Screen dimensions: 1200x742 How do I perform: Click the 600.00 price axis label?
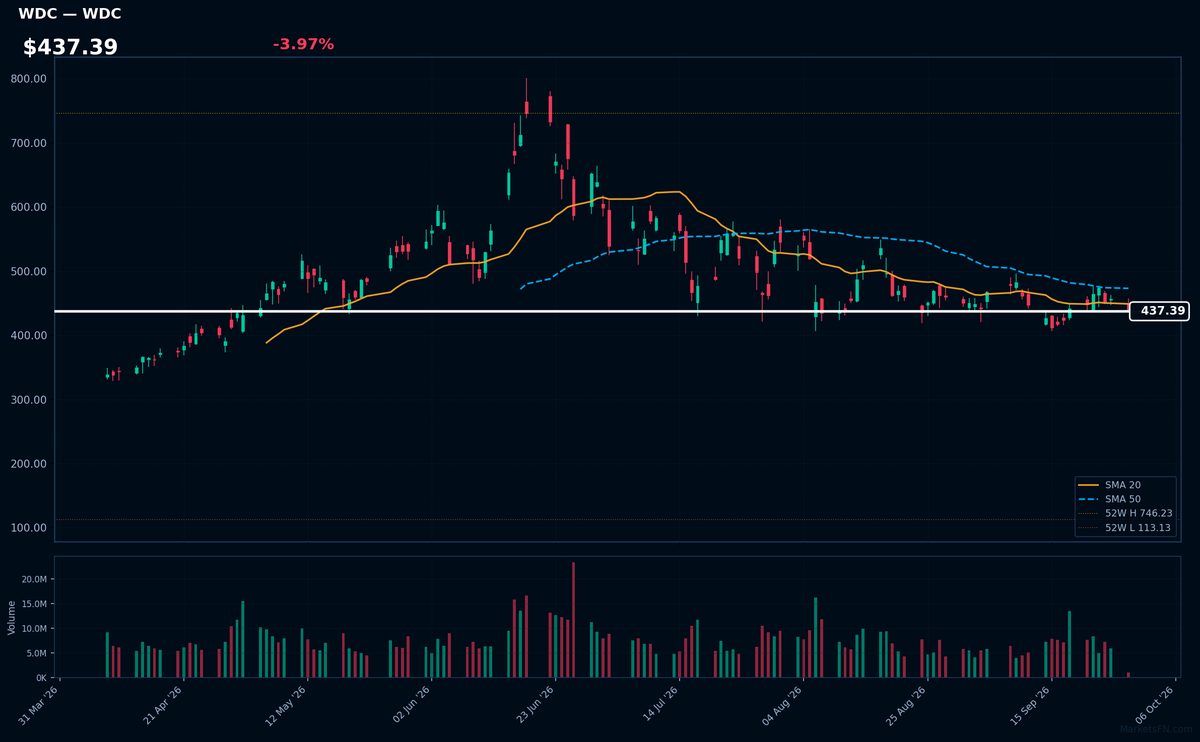click(29, 207)
